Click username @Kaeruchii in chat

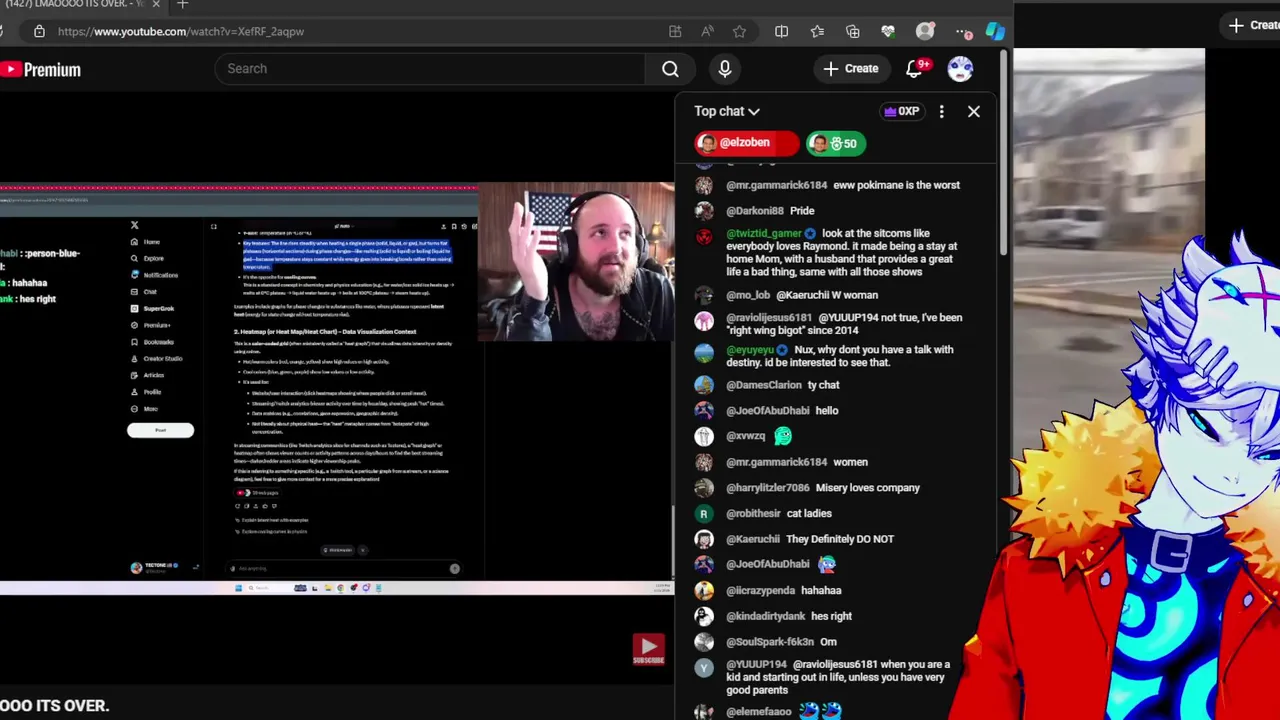753,539
